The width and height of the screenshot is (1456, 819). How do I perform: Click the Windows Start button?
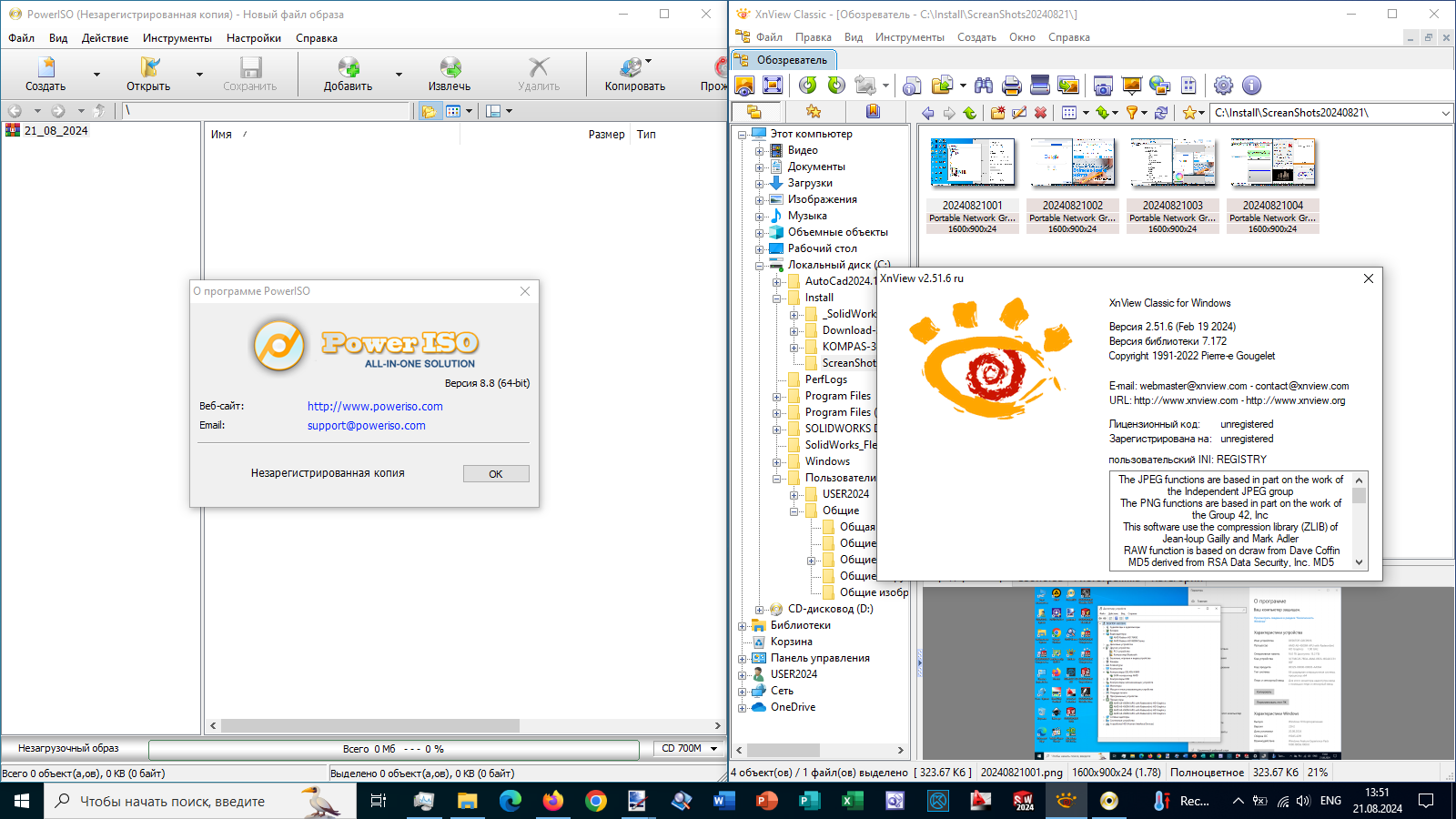22,801
